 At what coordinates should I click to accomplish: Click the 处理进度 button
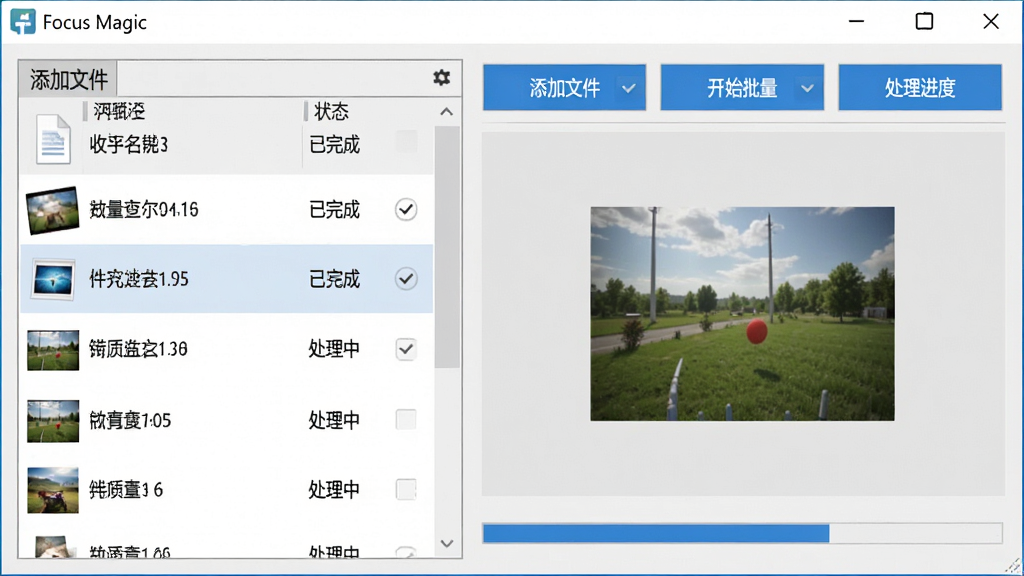pyautogui.click(x=920, y=88)
